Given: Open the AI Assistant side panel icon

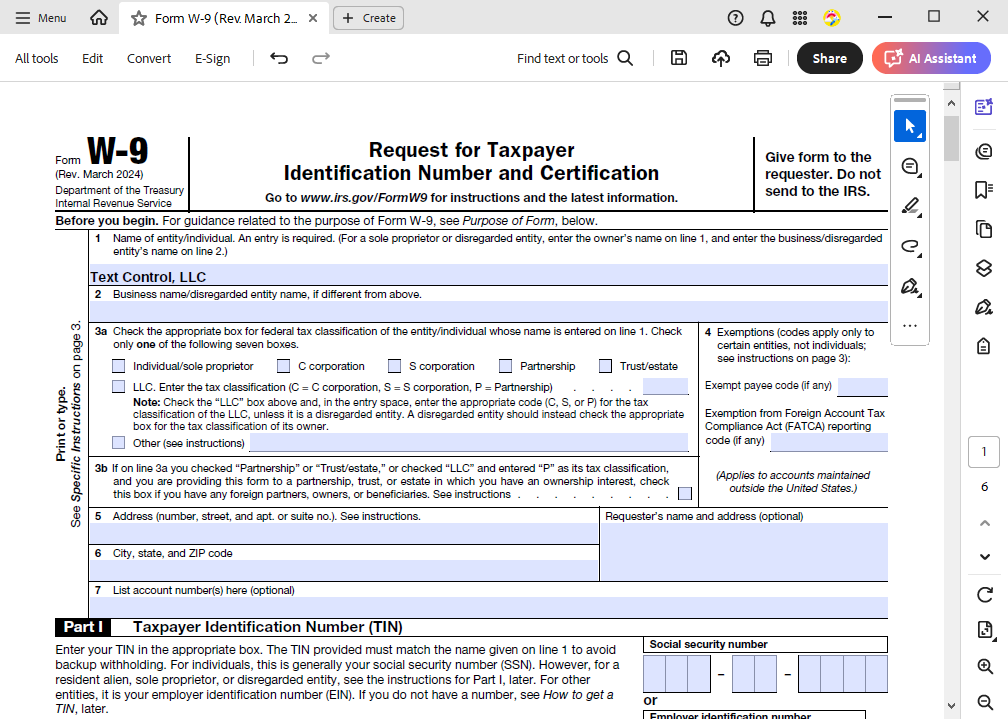Looking at the screenshot, I should click(984, 107).
